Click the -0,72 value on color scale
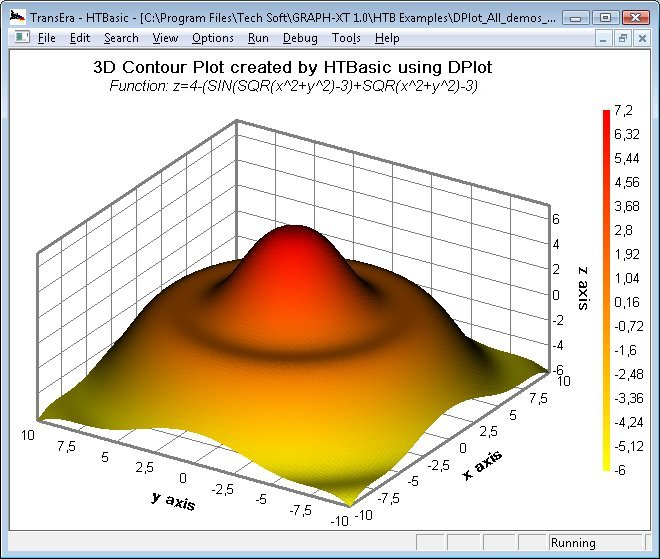This screenshot has height=559, width=660. (x=628, y=326)
